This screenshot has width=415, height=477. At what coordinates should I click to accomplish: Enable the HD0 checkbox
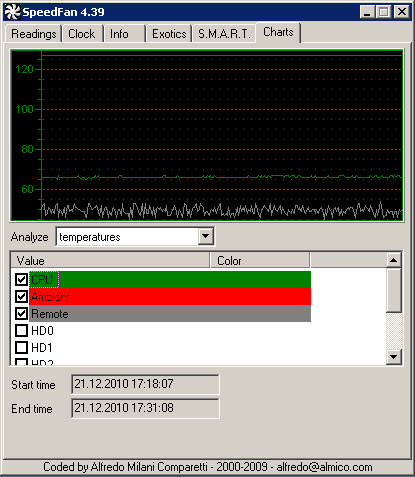(21, 330)
